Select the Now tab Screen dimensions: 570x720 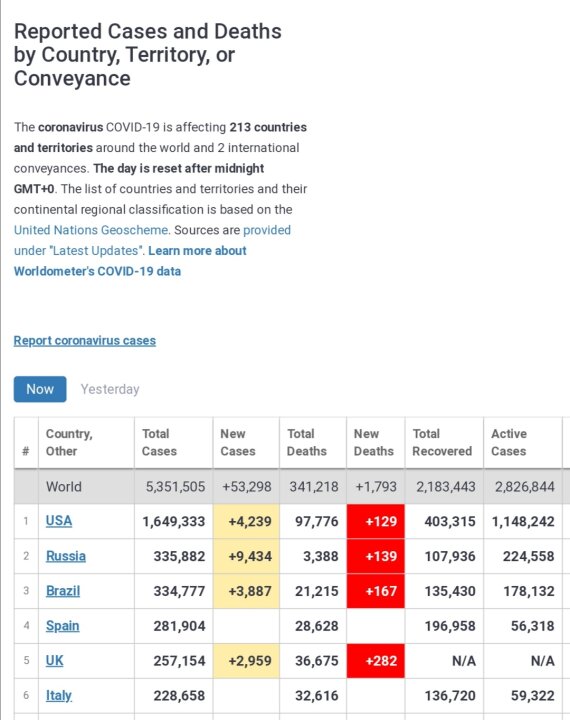tap(40, 389)
